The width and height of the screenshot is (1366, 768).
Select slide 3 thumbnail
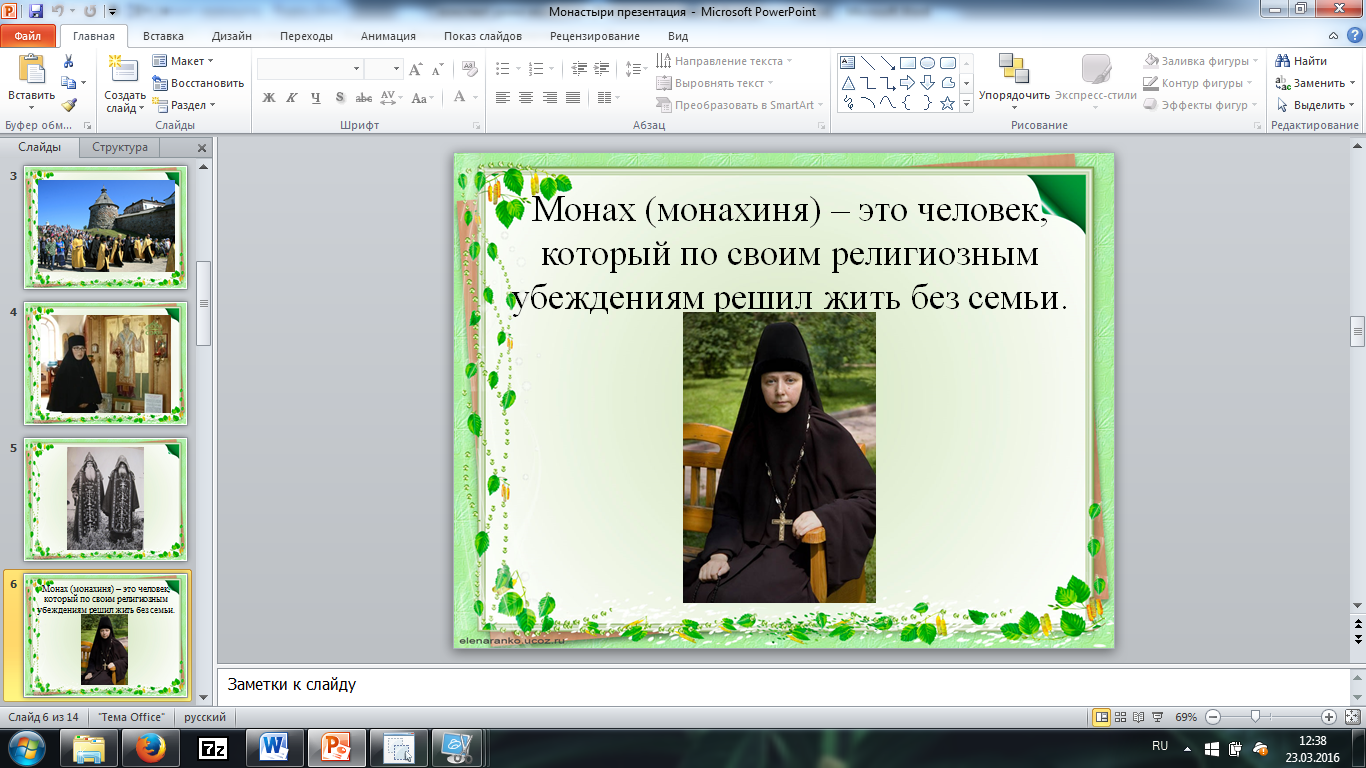tap(106, 228)
